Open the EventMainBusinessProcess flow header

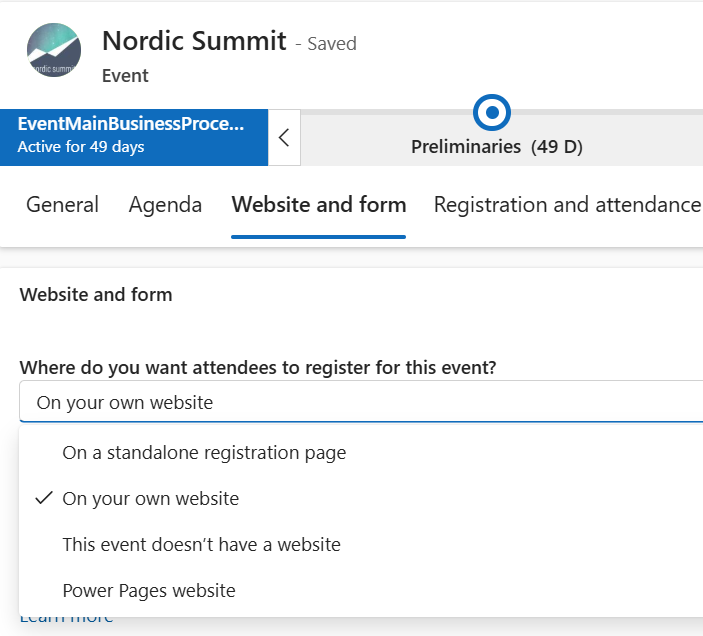pos(134,137)
